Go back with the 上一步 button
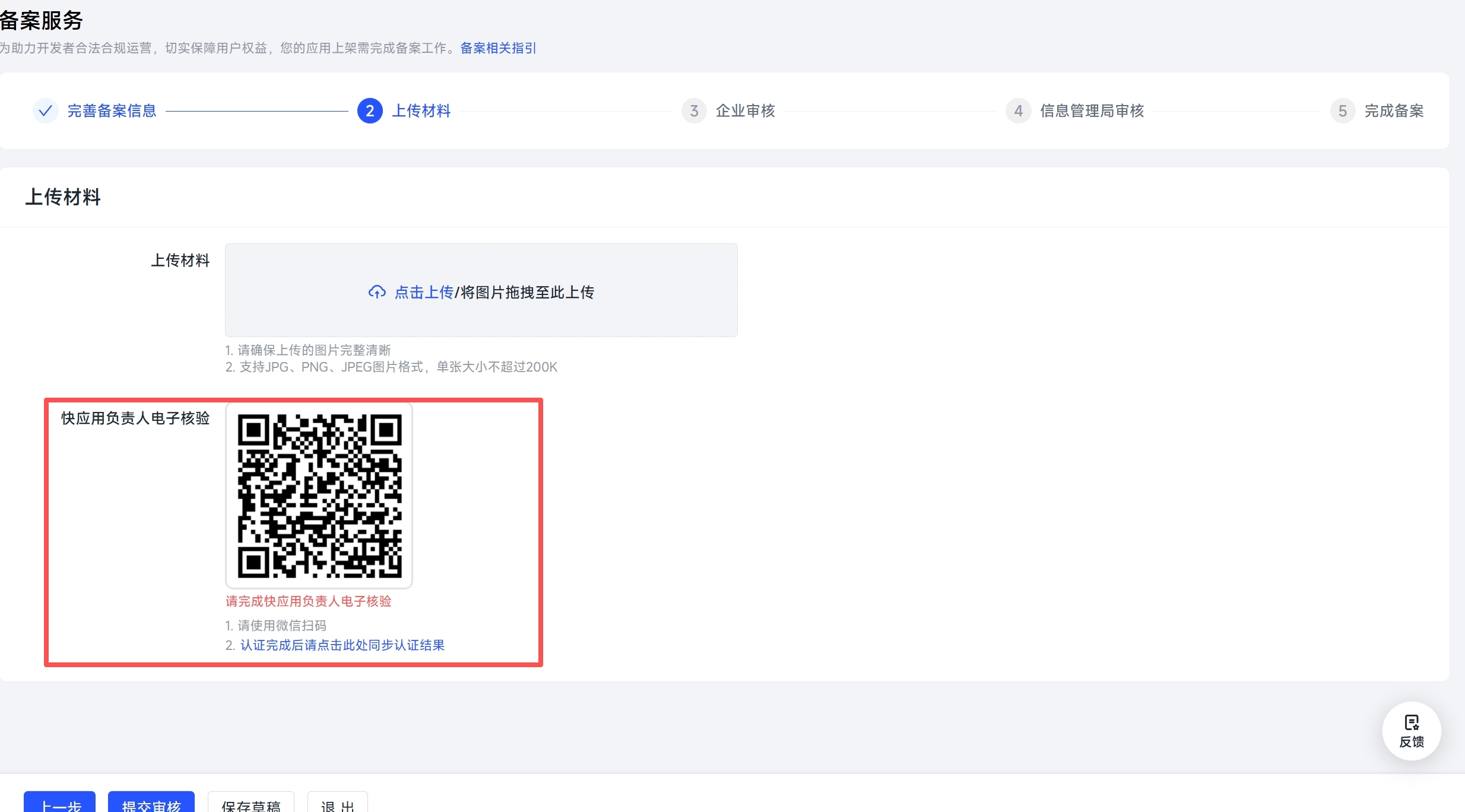Viewport: 1465px width, 812px height. click(60, 803)
